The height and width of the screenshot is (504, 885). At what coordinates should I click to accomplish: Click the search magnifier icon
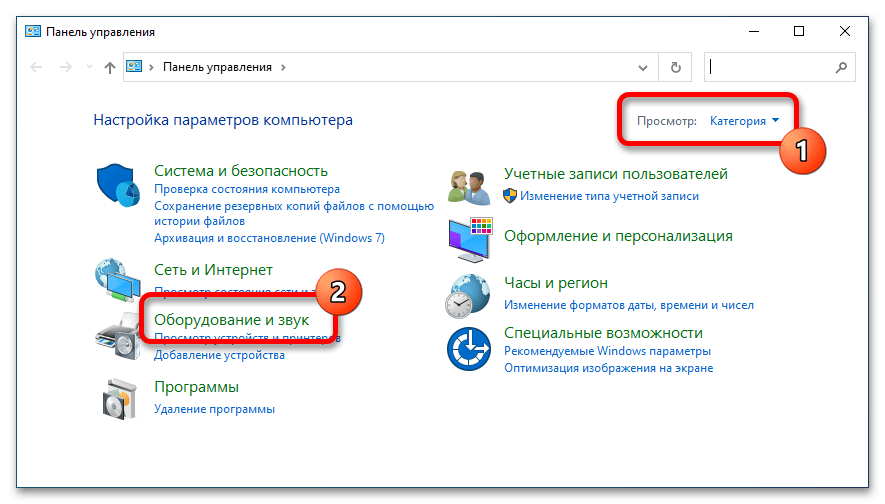tap(841, 67)
